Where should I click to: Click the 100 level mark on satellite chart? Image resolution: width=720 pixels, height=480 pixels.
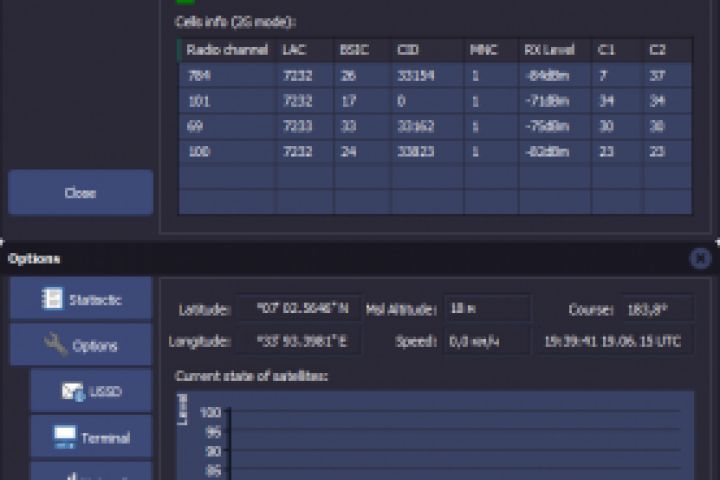[210, 412]
